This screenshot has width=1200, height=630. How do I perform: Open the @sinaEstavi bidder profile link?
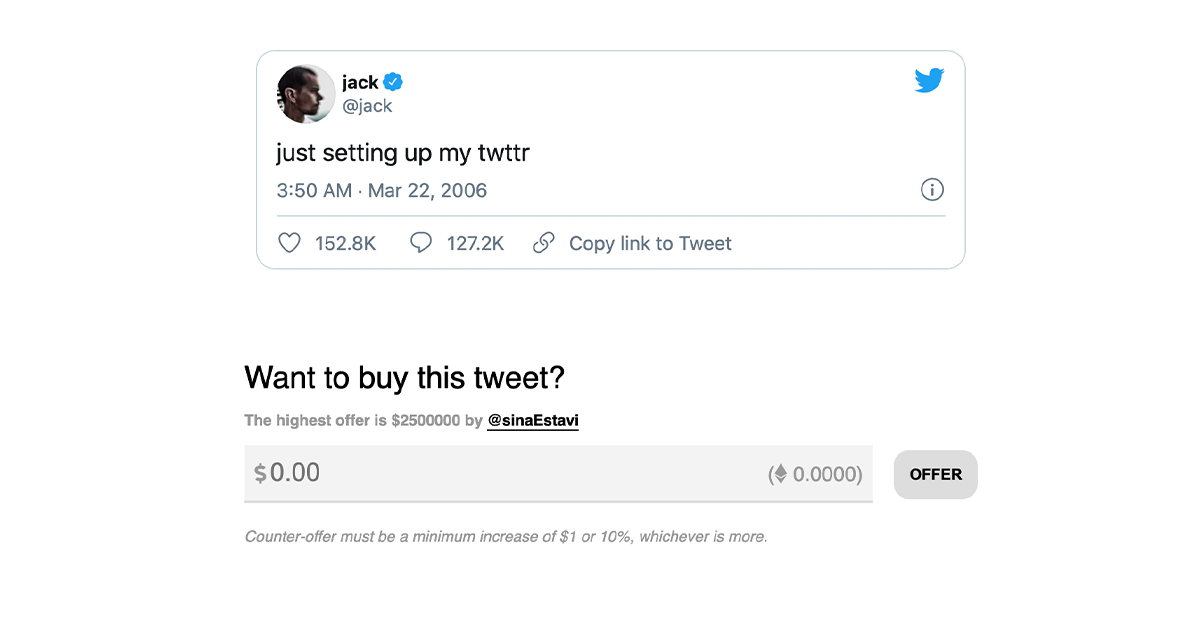[x=533, y=421]
